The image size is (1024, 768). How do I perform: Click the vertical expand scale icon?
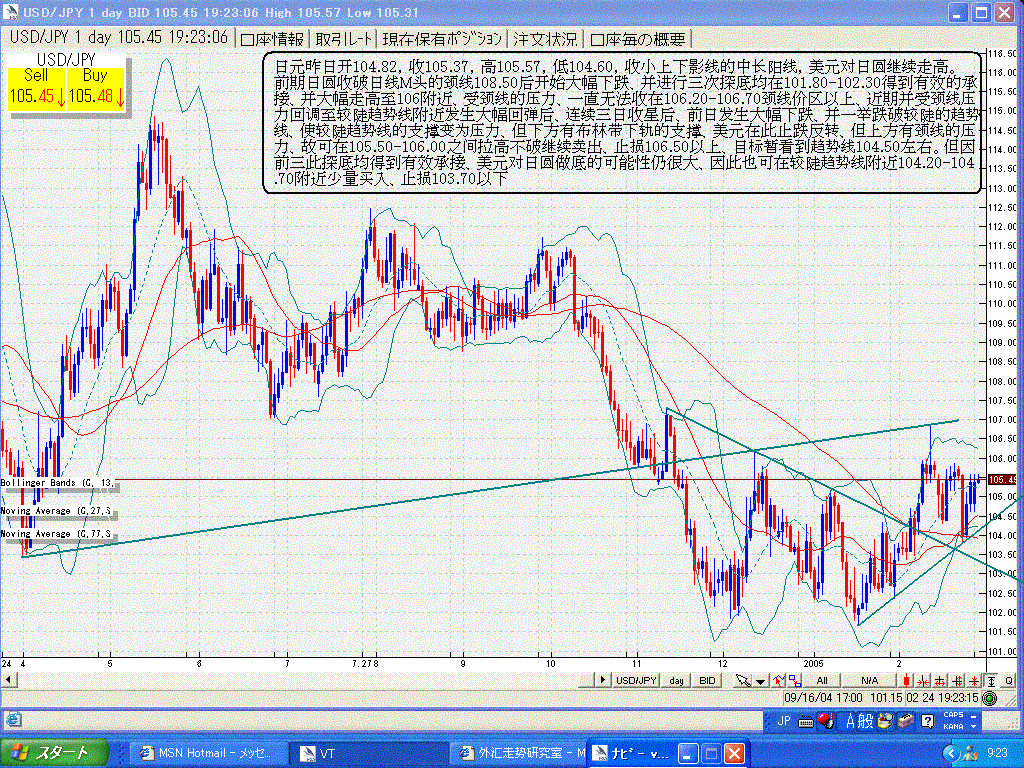[957, 680]
